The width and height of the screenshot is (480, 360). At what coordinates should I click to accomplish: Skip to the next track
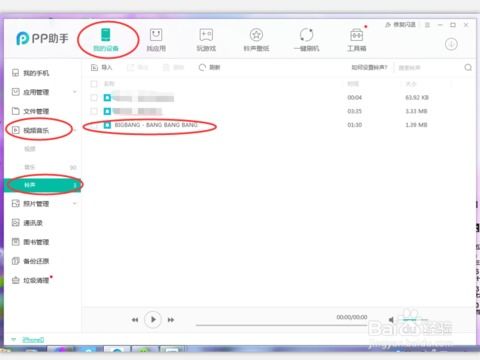(171, 320)
